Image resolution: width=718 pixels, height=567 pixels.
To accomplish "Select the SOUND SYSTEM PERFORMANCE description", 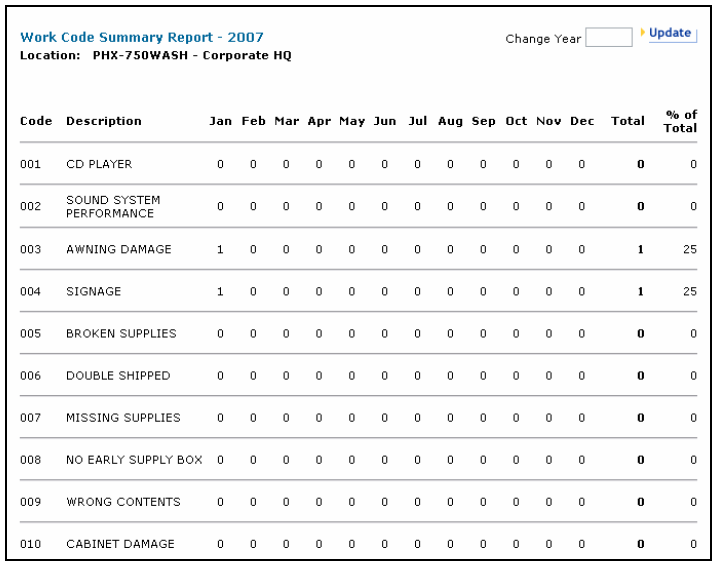I will click(x=113, y=206).
